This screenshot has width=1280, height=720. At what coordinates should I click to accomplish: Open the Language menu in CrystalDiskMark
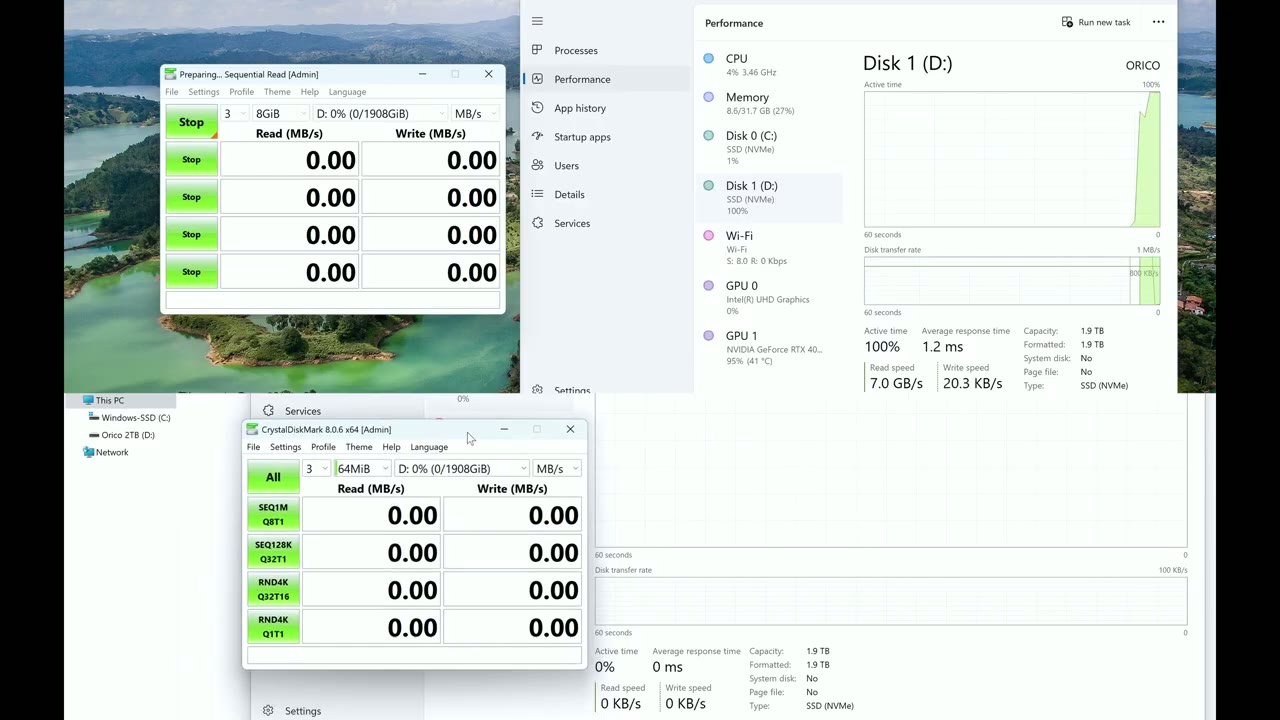[428, 447]
